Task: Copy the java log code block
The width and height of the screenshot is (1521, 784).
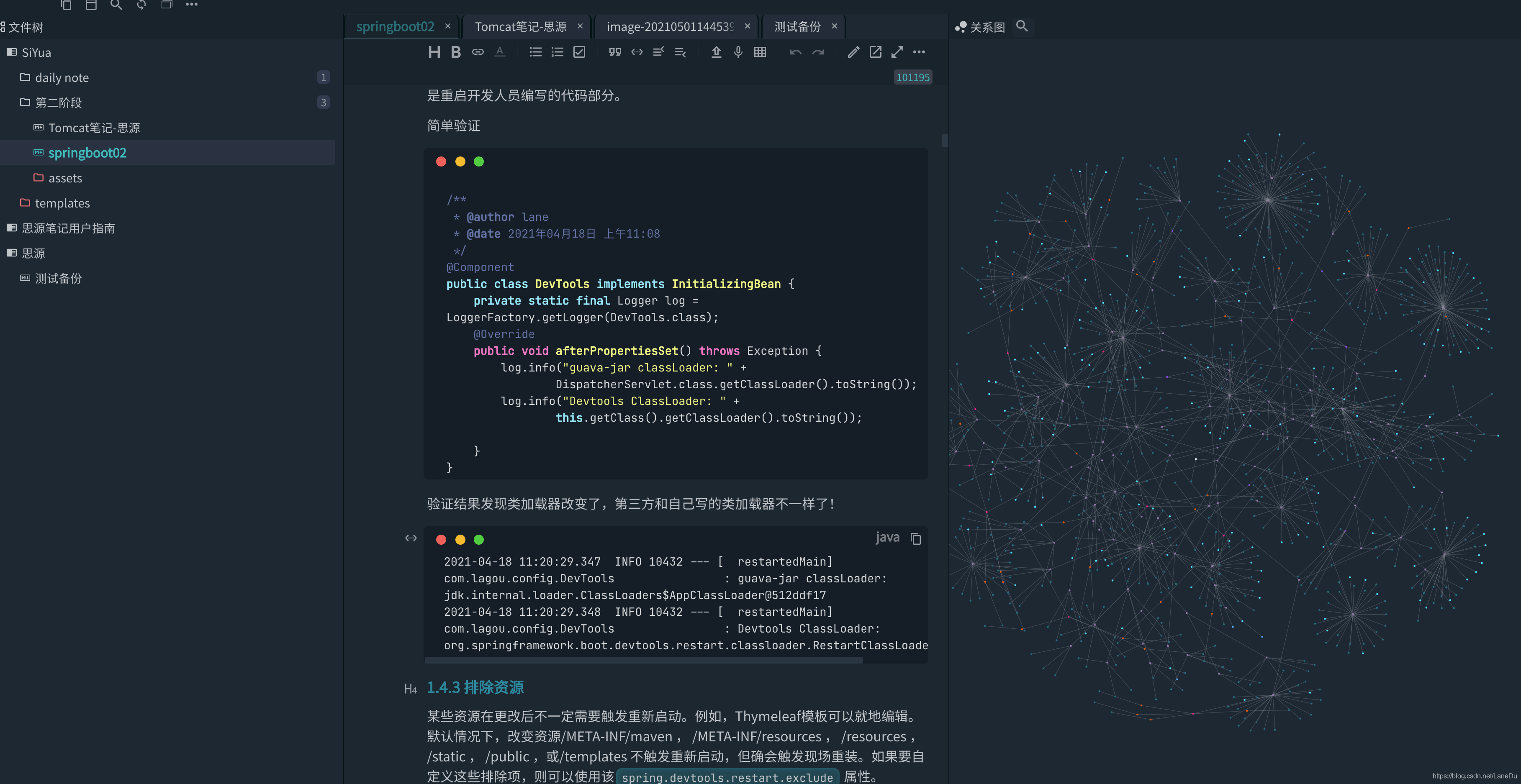Action: 915,538
